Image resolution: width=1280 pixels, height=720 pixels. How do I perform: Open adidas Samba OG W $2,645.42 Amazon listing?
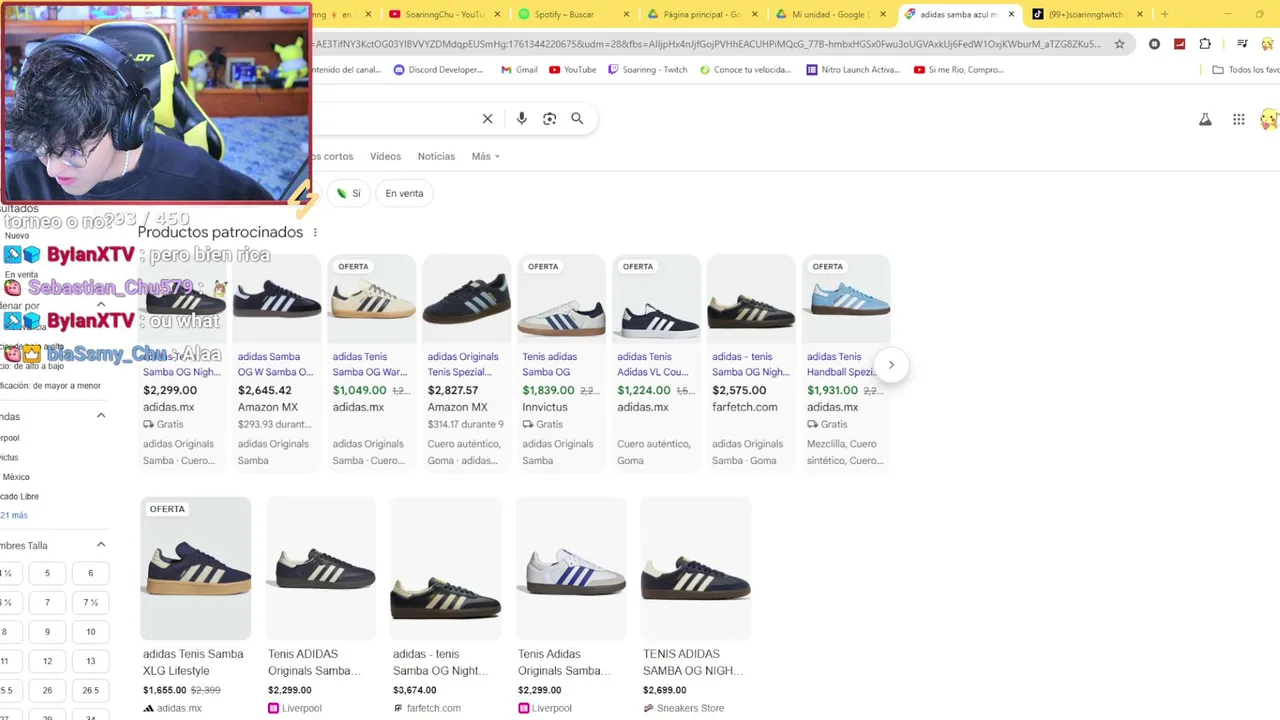[x=276, y=362]
